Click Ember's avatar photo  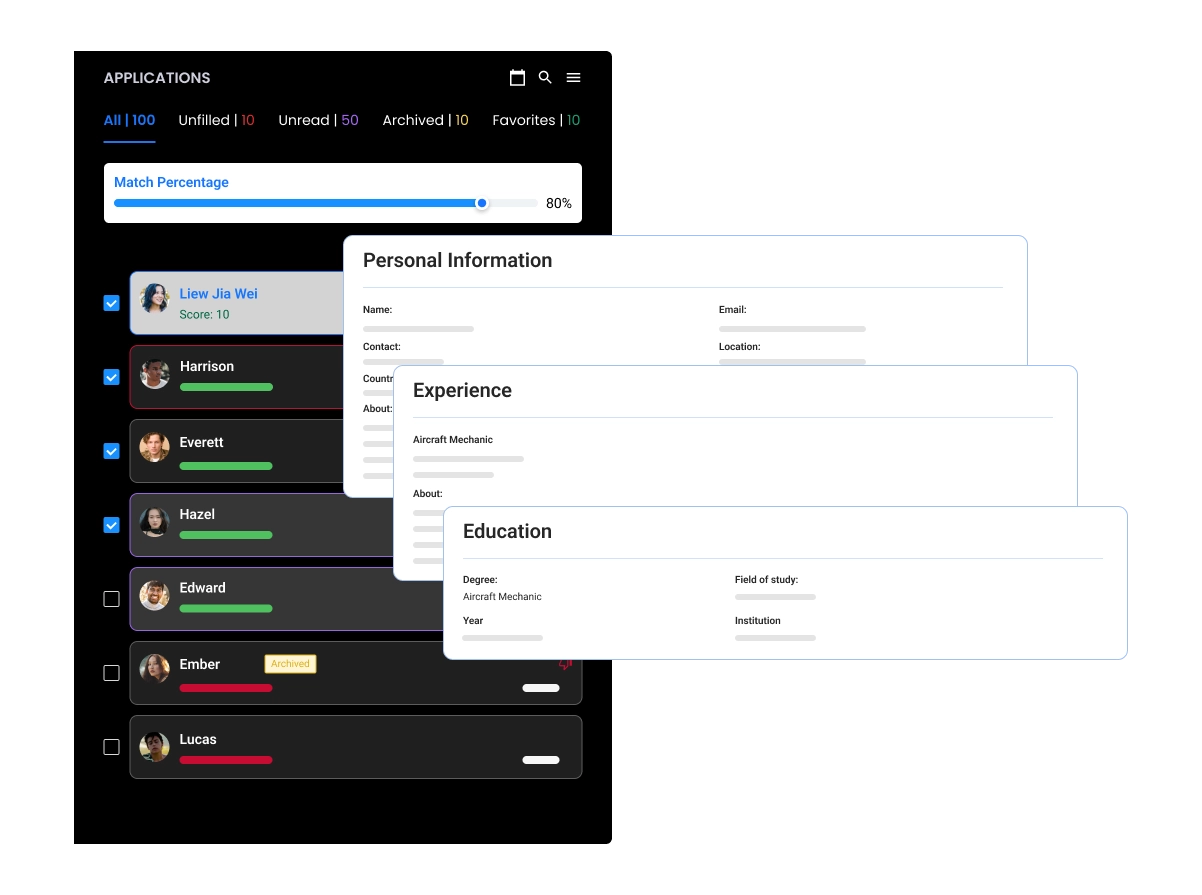click(x=154, y=670)
